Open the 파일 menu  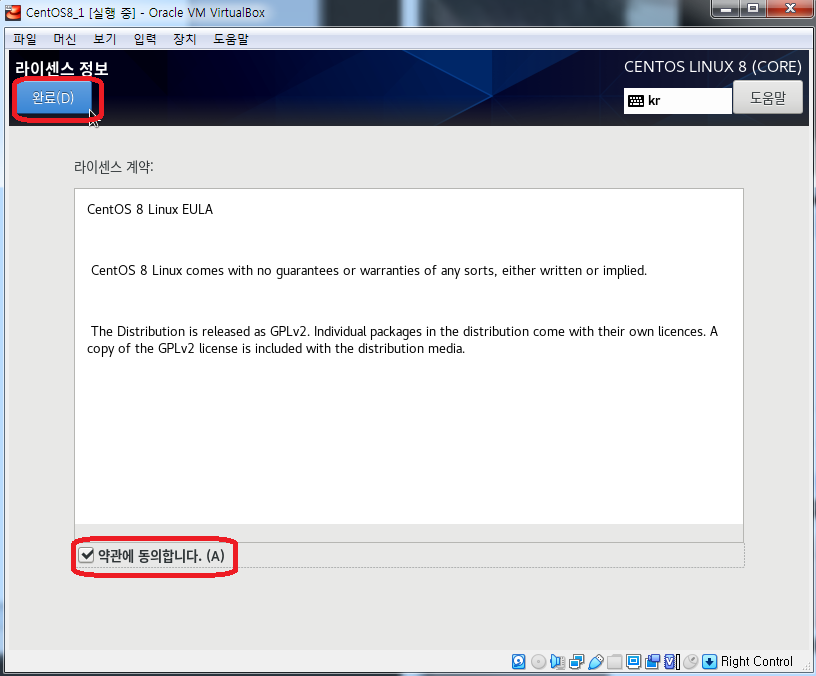click(25, 39)
